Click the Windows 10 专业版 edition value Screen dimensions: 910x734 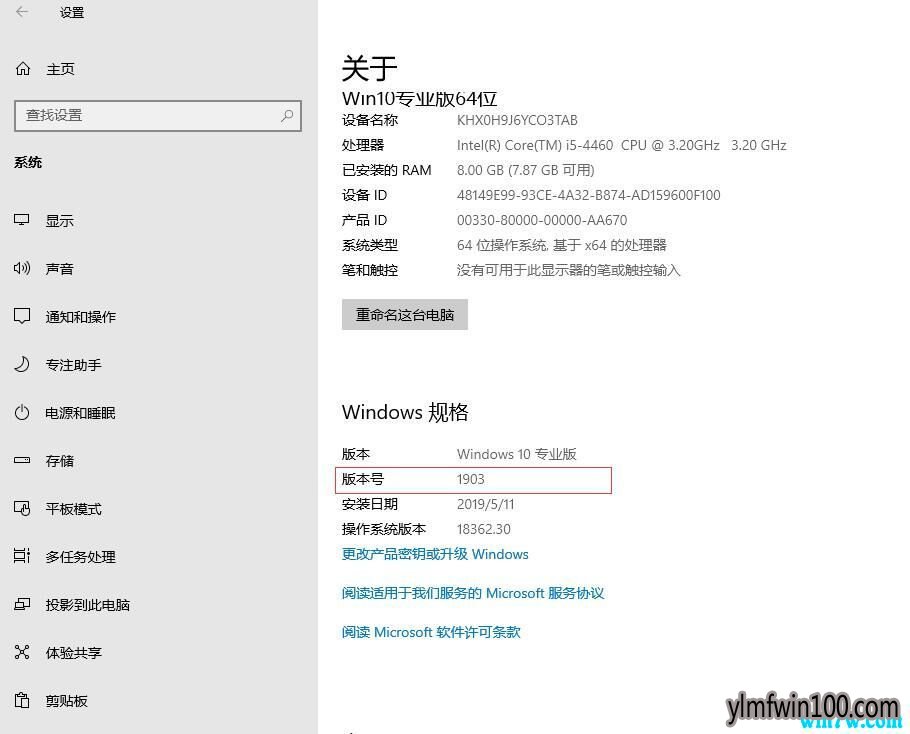tap(517, 454)
